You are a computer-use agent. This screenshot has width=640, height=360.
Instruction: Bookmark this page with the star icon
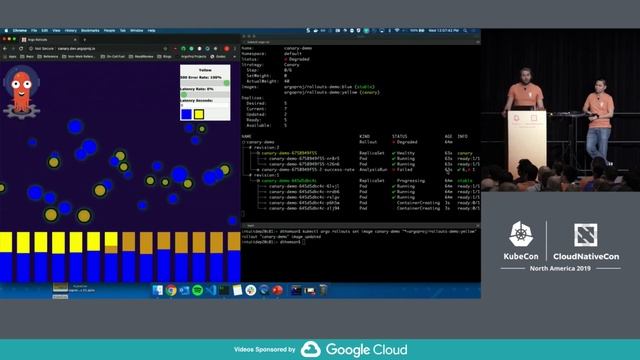tap(165, 49)
